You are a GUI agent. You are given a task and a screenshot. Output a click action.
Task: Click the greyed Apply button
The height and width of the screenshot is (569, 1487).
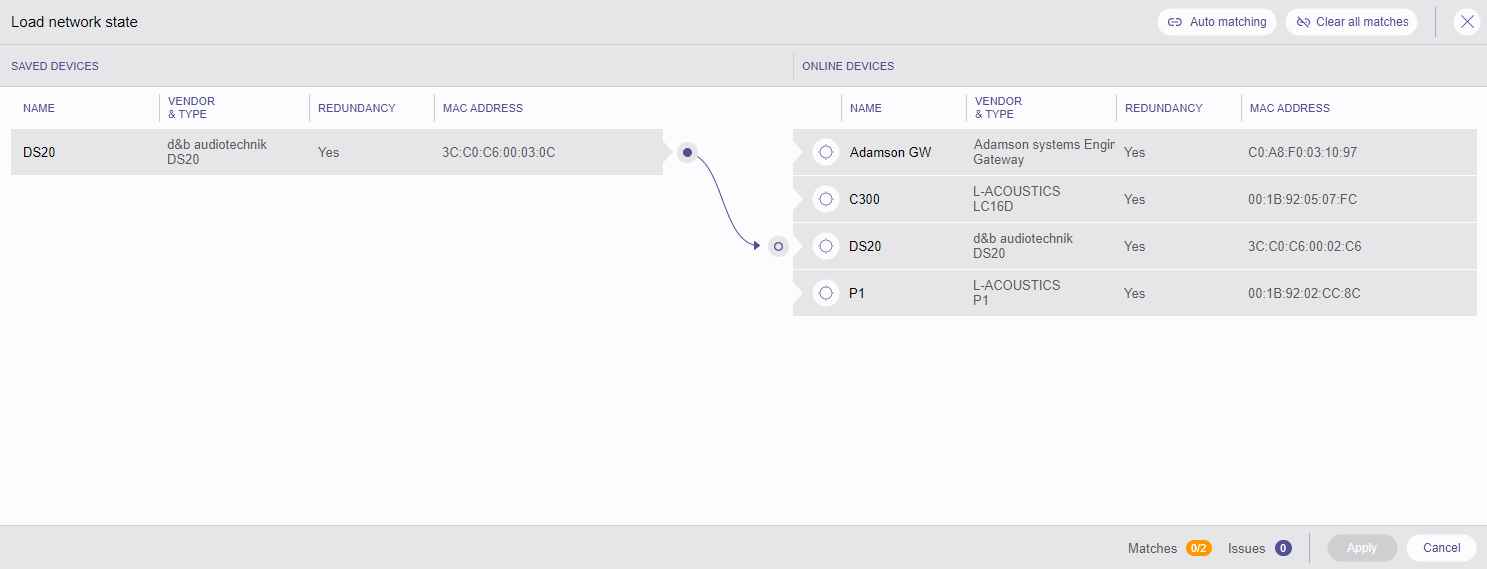coord(1362,548)
